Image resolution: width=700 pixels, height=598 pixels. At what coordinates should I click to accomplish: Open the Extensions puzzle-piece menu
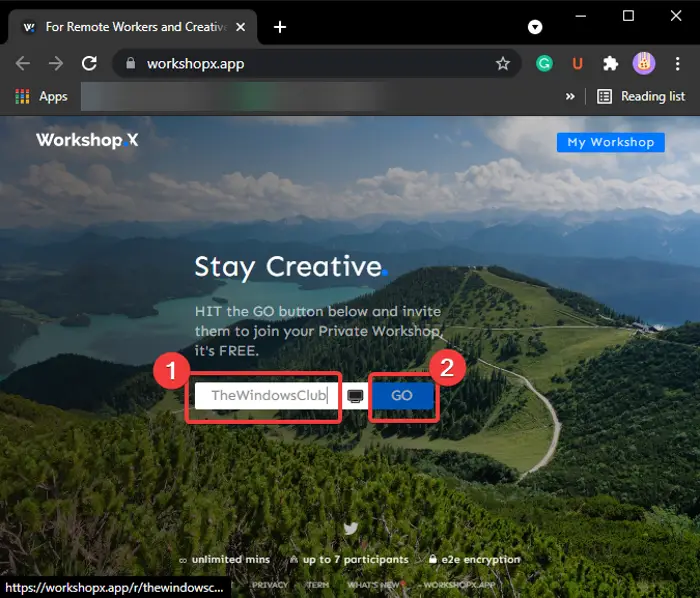pos(610,63)
